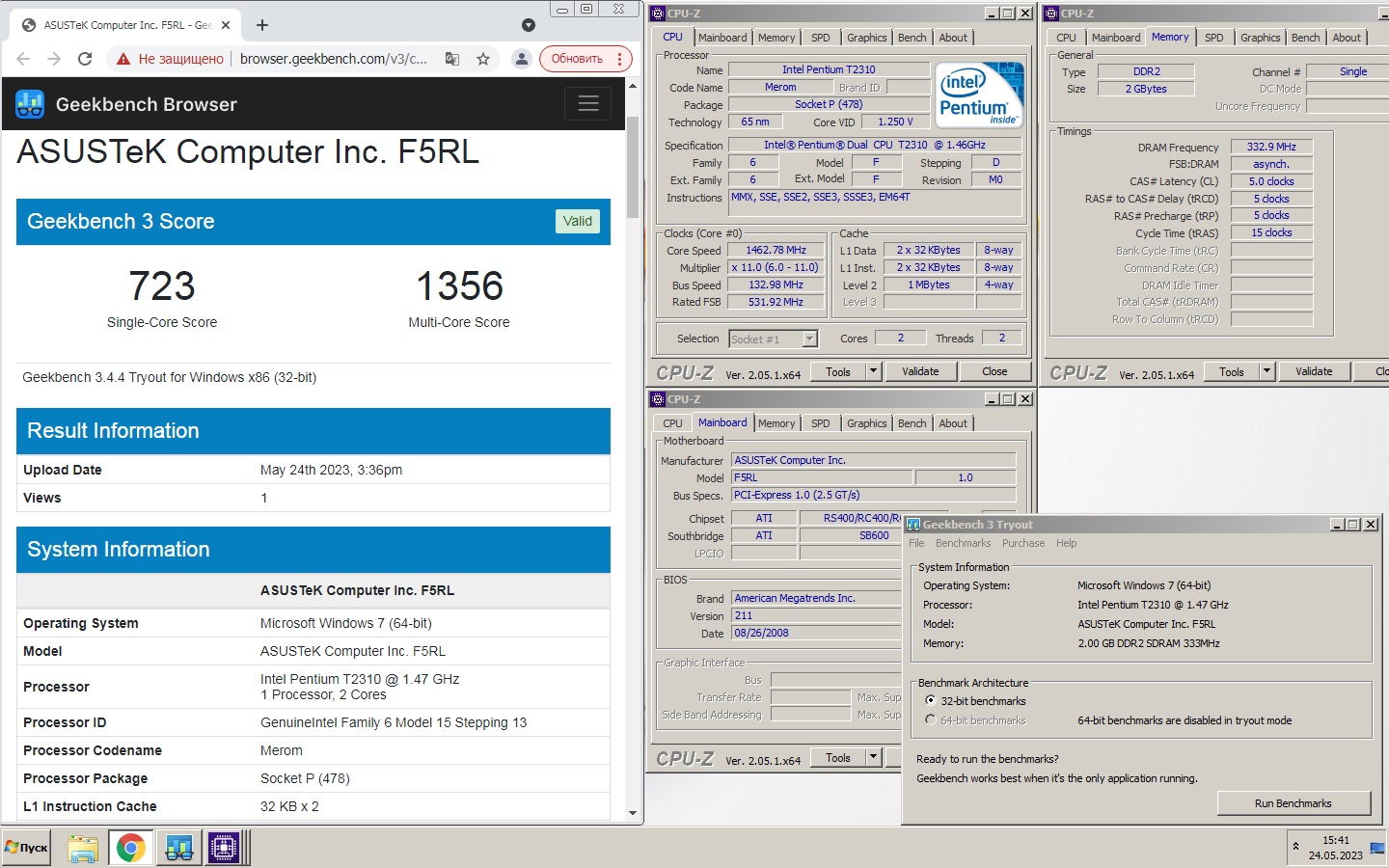Switch to Chrome from the taskbar
The width and height of the screenshot is (1389, 868).
130,849
